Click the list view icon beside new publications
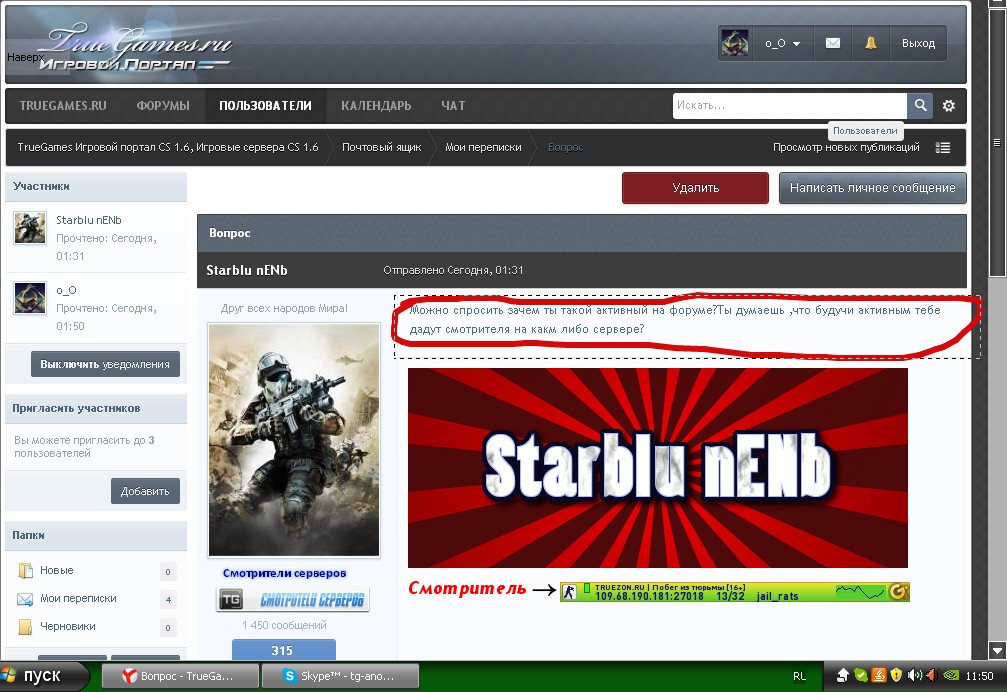 coord(943,147)
